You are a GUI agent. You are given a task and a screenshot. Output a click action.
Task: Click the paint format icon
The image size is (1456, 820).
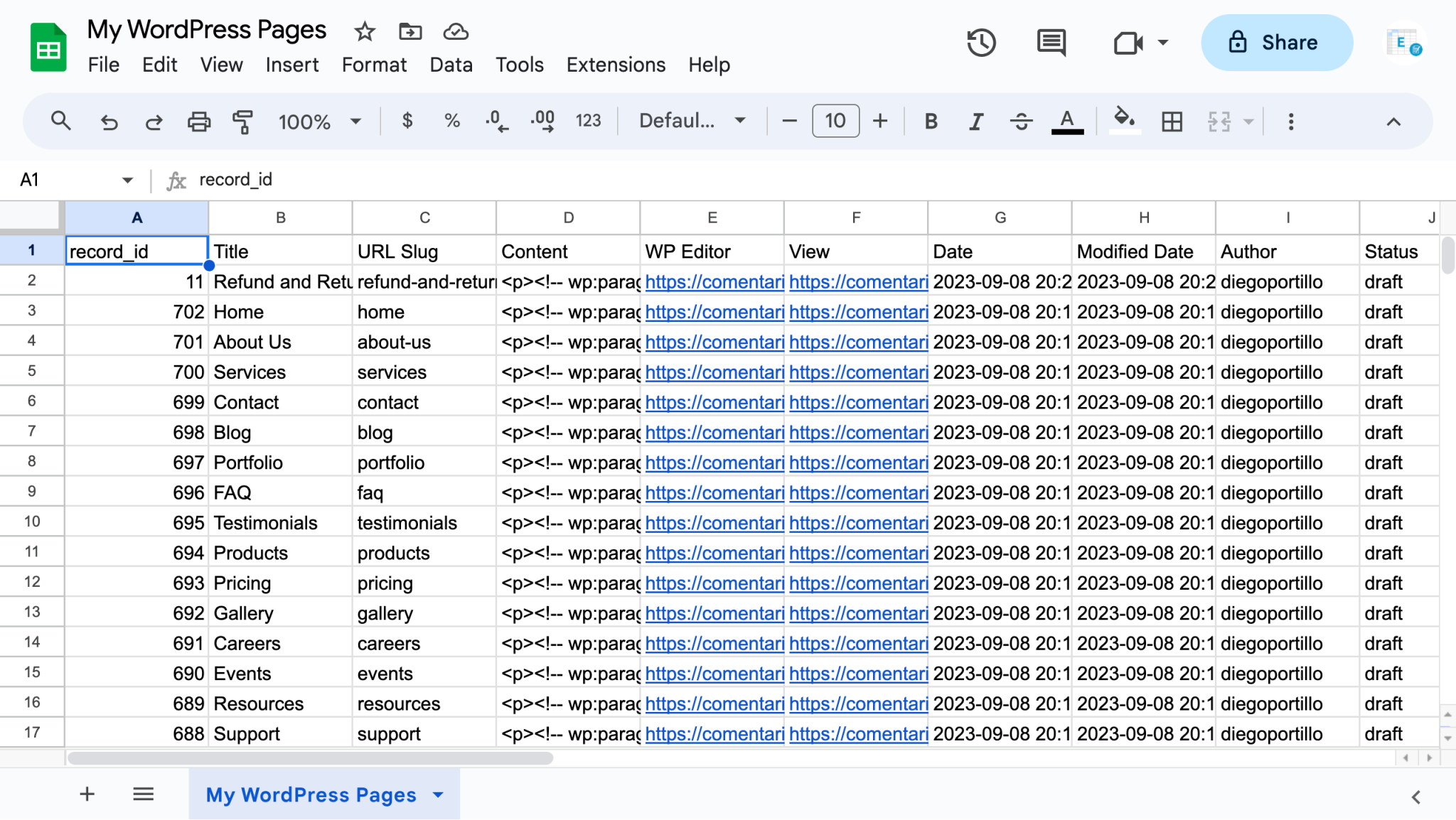(x=242, y=121)
